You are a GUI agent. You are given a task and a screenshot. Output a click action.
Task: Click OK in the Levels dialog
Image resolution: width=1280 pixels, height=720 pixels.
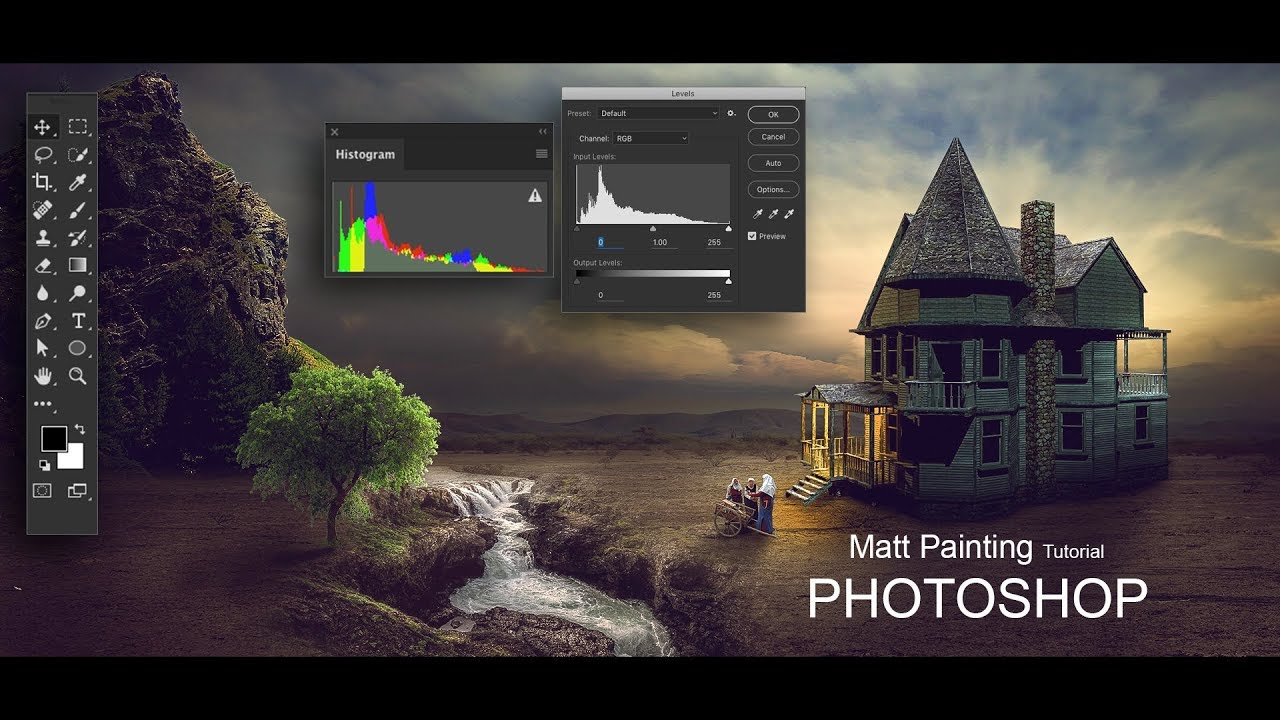[x=773, y=115]
